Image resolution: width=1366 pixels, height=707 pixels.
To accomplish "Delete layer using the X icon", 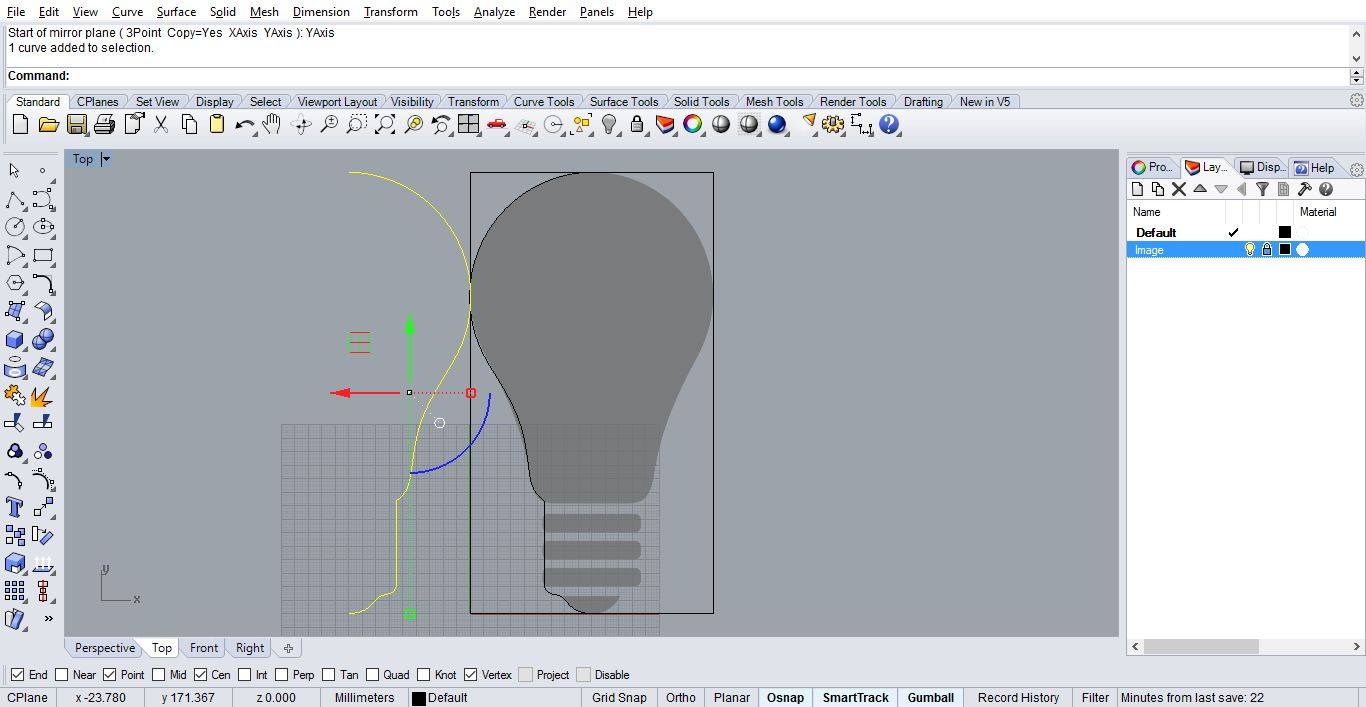I will pyautogui.click(x=1178, y=189).
